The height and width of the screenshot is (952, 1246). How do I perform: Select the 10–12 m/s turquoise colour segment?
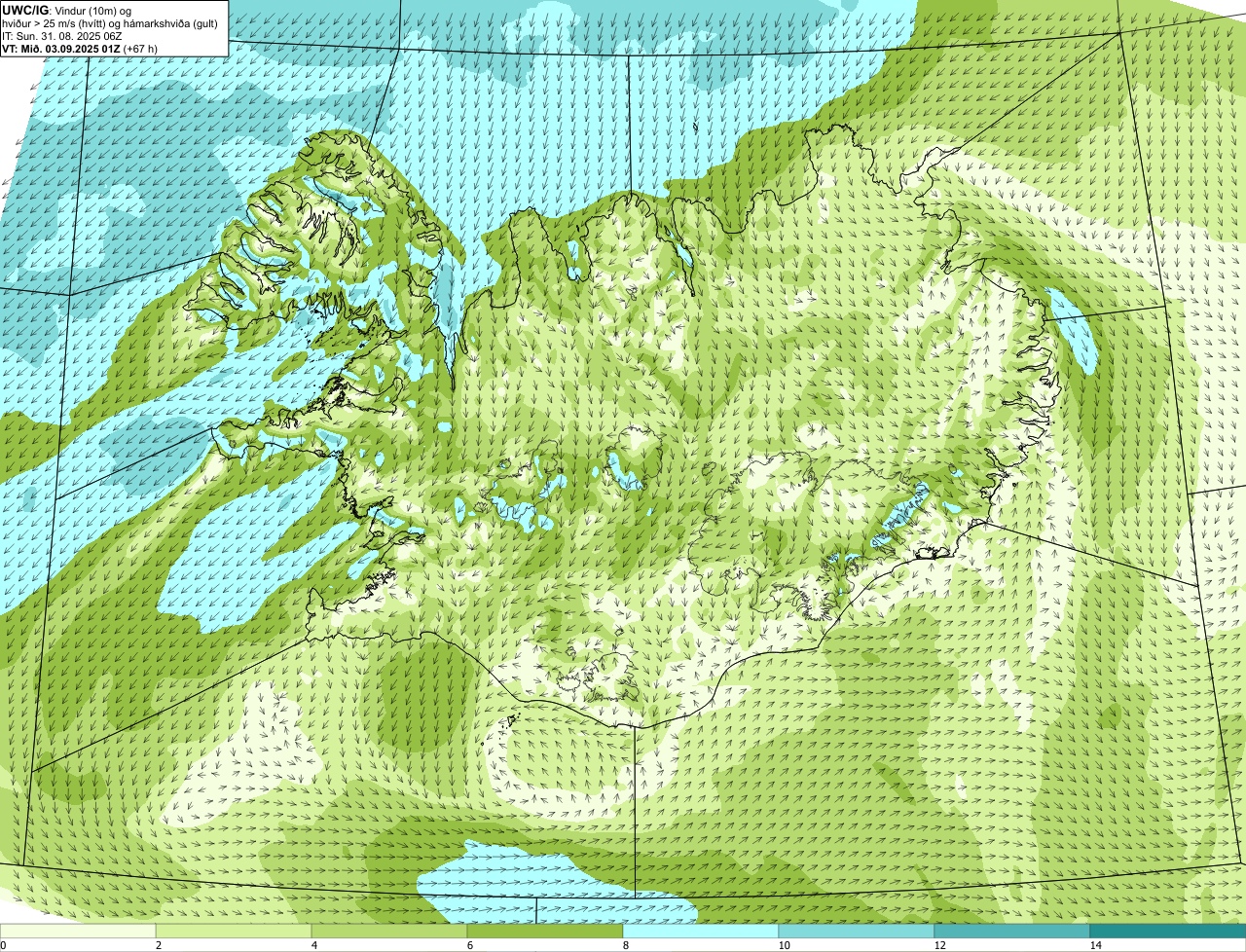click(857, 931)
